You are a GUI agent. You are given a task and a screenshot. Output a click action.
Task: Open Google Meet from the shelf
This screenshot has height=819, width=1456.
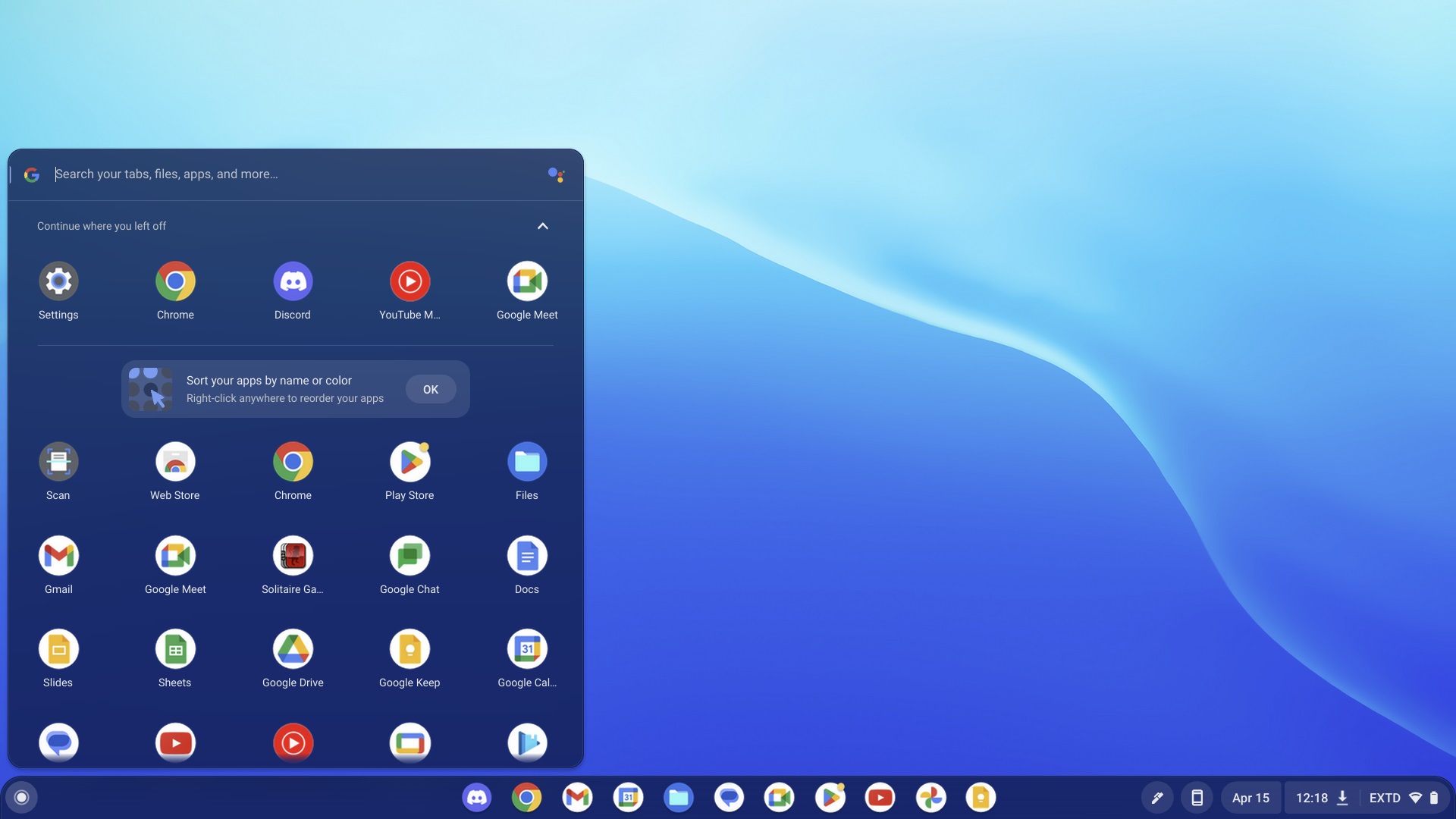coord(779,797)
